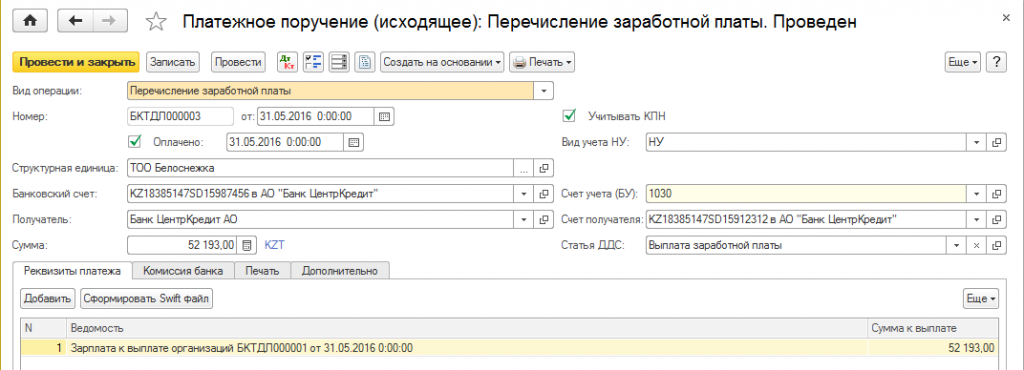This screenshot has width=1024, height=370.
Task: Open attached report document icon
Action: tap(365, 62)
